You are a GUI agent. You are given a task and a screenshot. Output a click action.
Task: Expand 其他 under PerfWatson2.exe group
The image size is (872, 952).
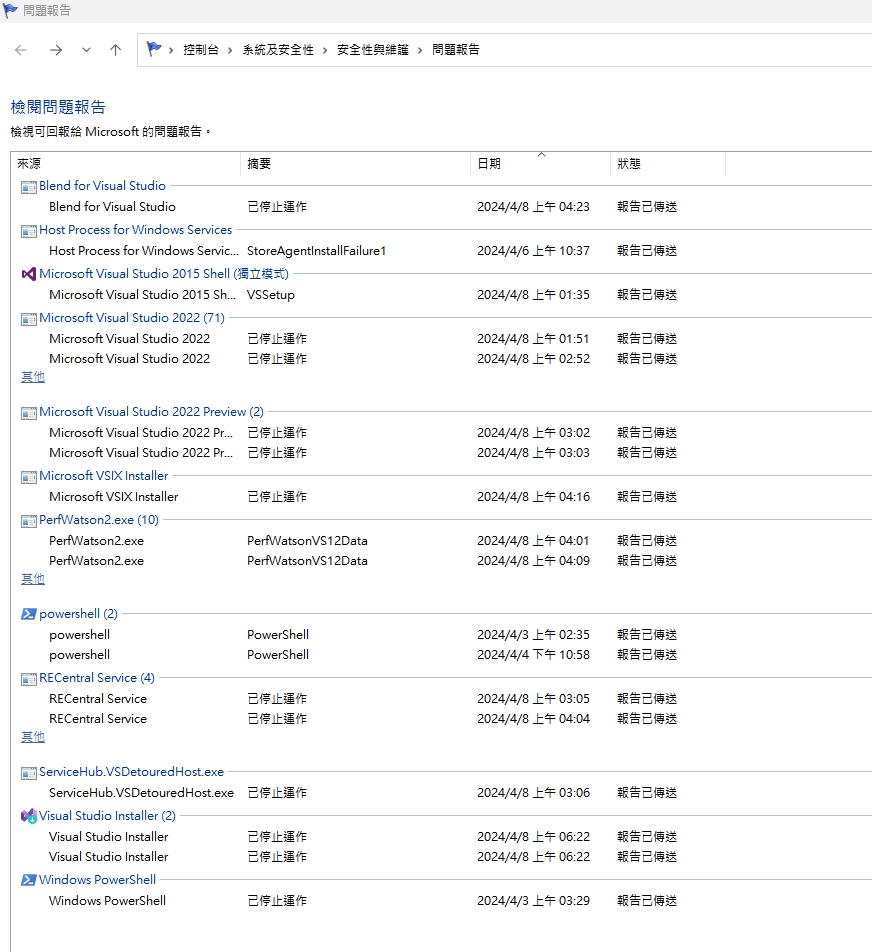coord(32,578)
